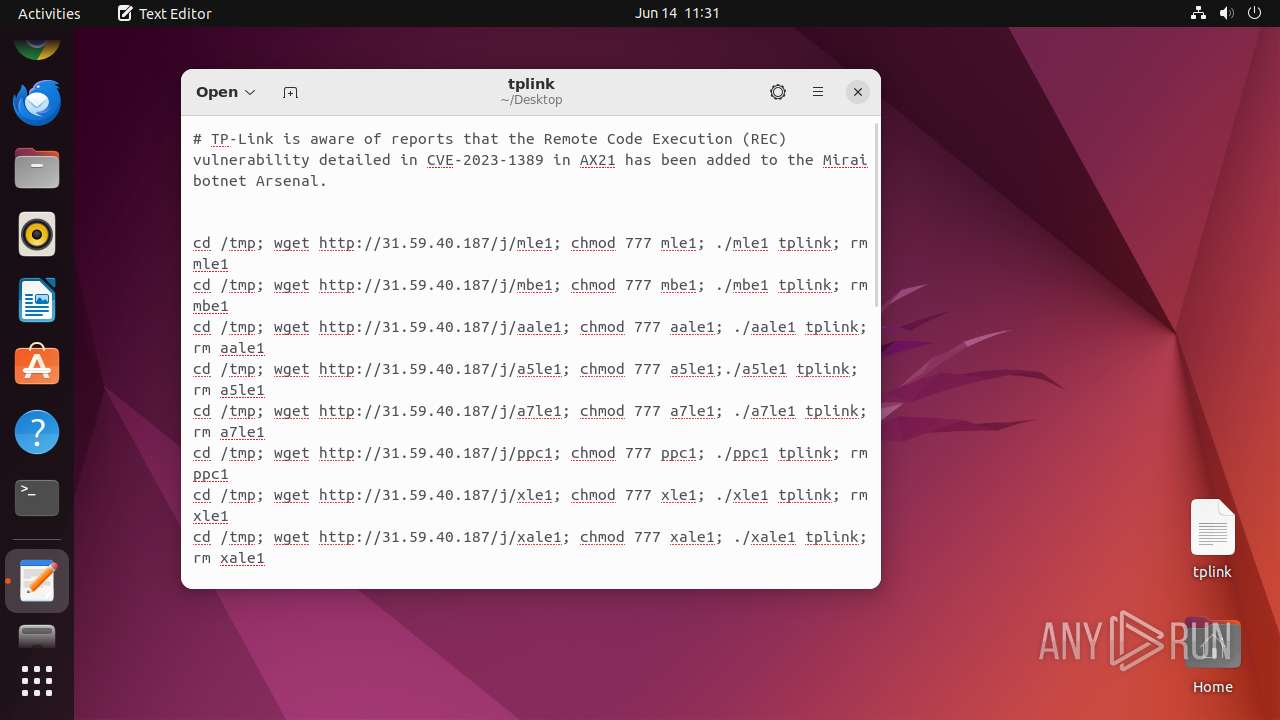The width and height of the screenshot is (1280, 720).
Task: Launch Rhythmbox music player
Action: coord(37,234)
